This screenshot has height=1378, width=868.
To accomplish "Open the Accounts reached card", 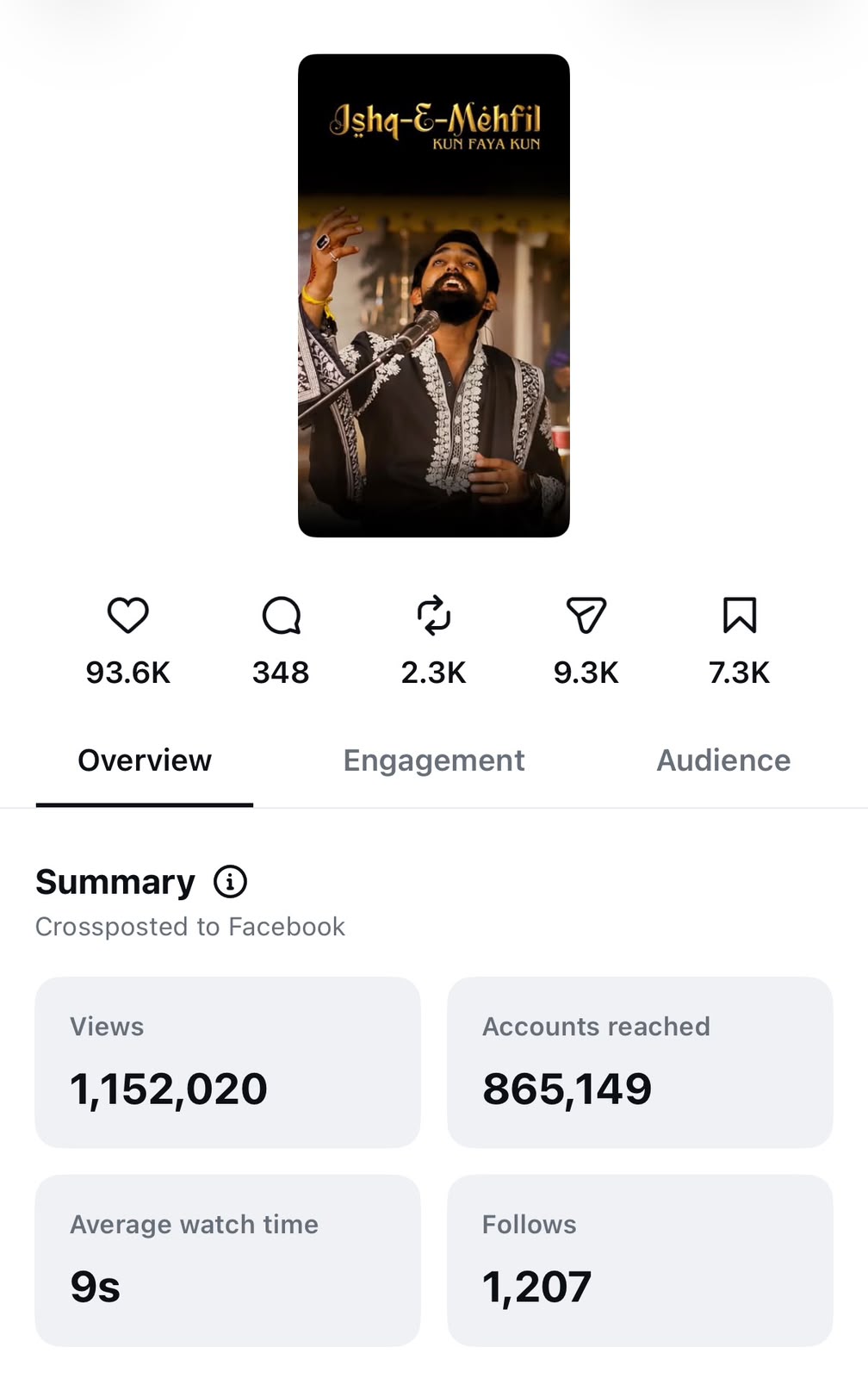I will pyautogui.click(x=640, y=1062).
